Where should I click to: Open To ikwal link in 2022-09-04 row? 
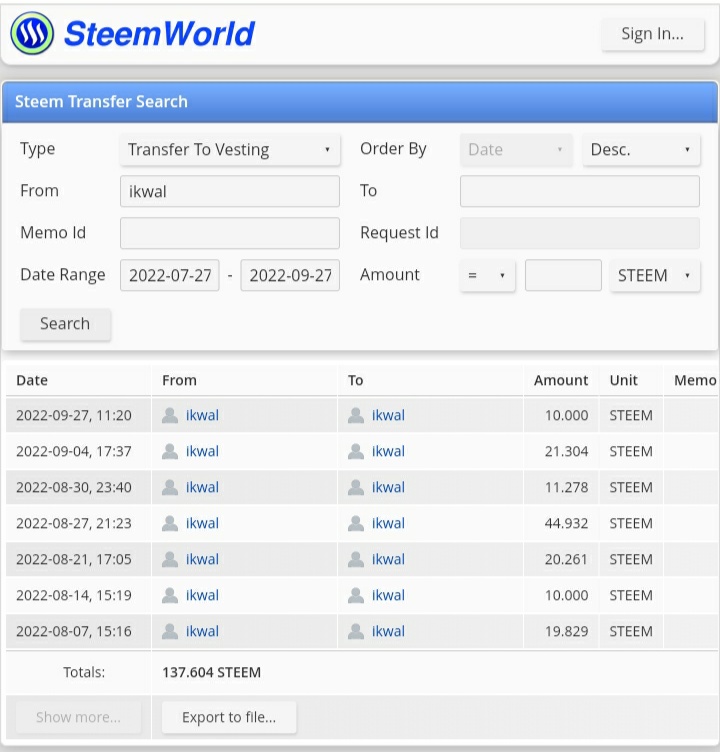tap(389, 451)
